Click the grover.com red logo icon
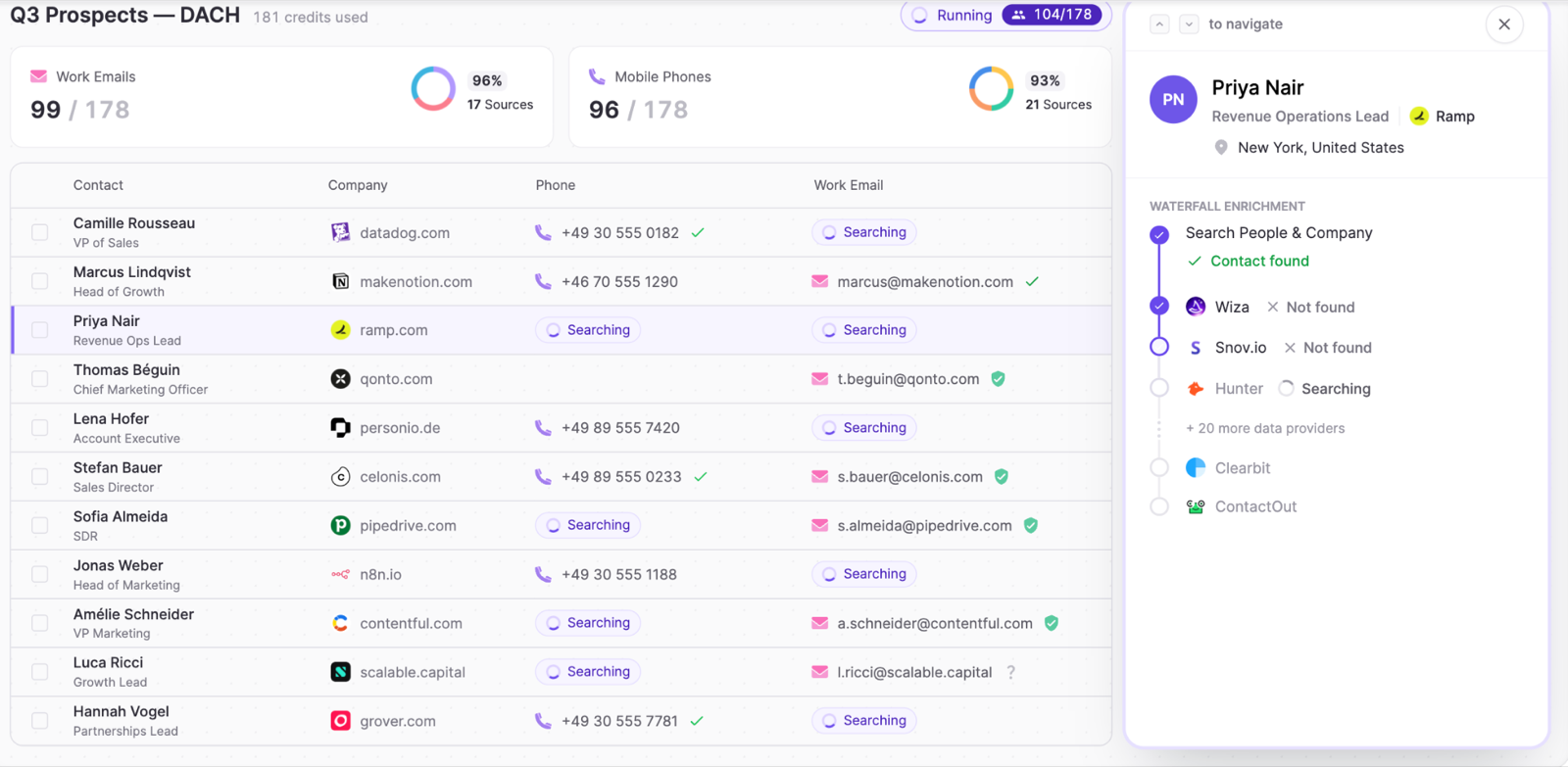 coord(340,721)
